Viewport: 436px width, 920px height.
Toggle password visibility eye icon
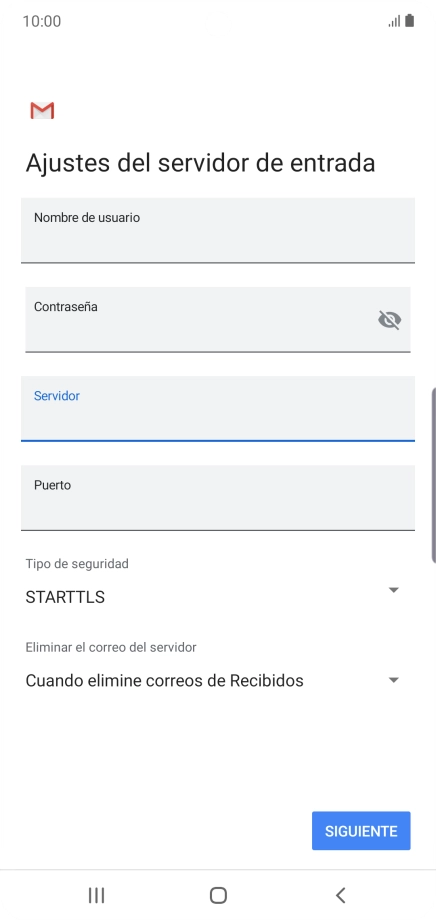[390, 320]
